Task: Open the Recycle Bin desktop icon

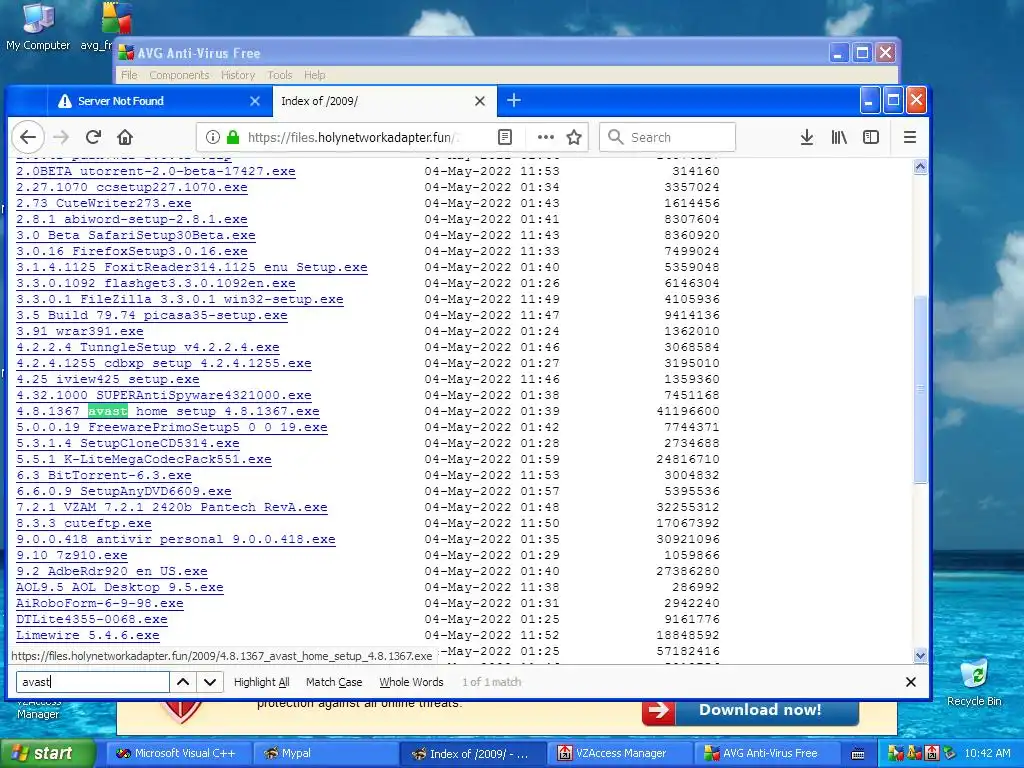Action: (974, 682)
